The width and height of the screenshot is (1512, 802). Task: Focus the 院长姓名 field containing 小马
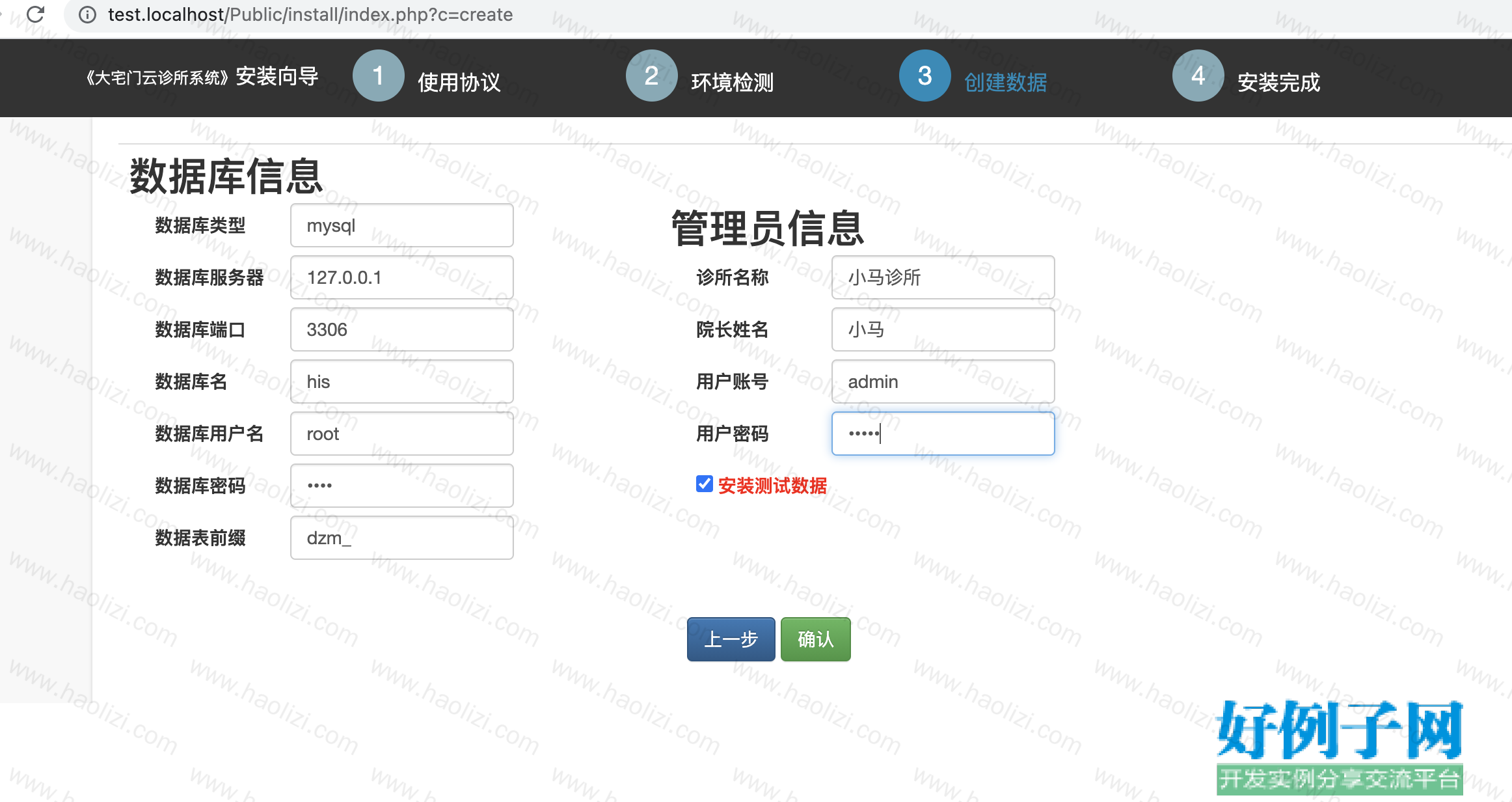click(943, 329)
